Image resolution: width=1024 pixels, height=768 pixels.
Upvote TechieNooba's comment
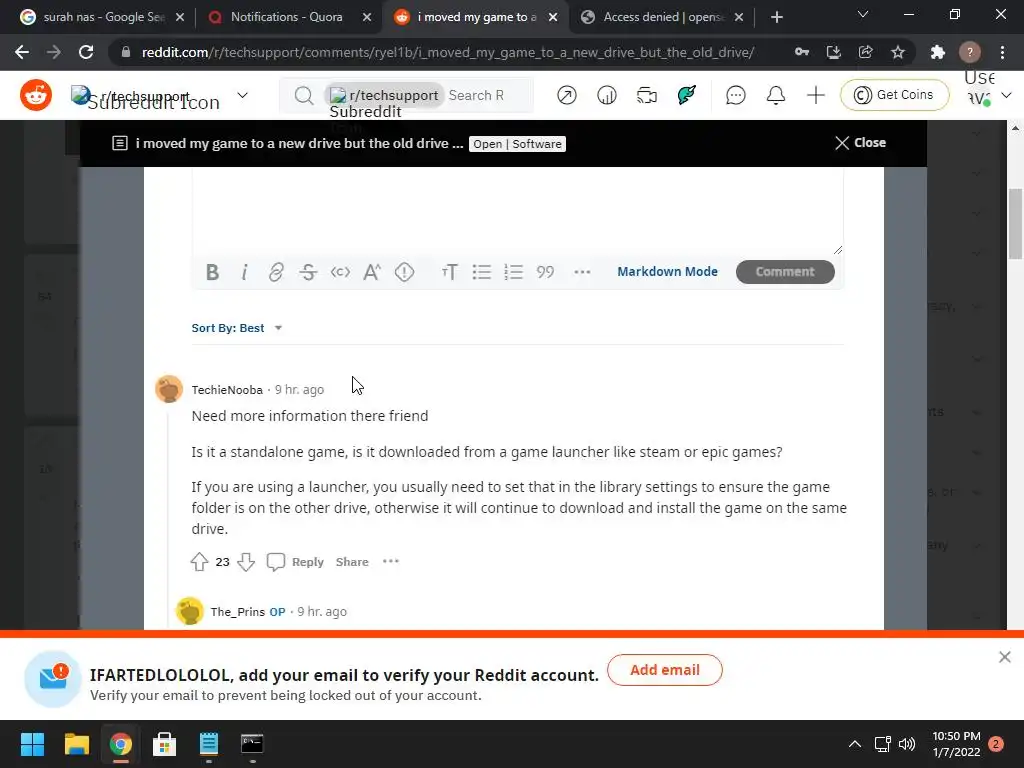click(x=199, y=562)
